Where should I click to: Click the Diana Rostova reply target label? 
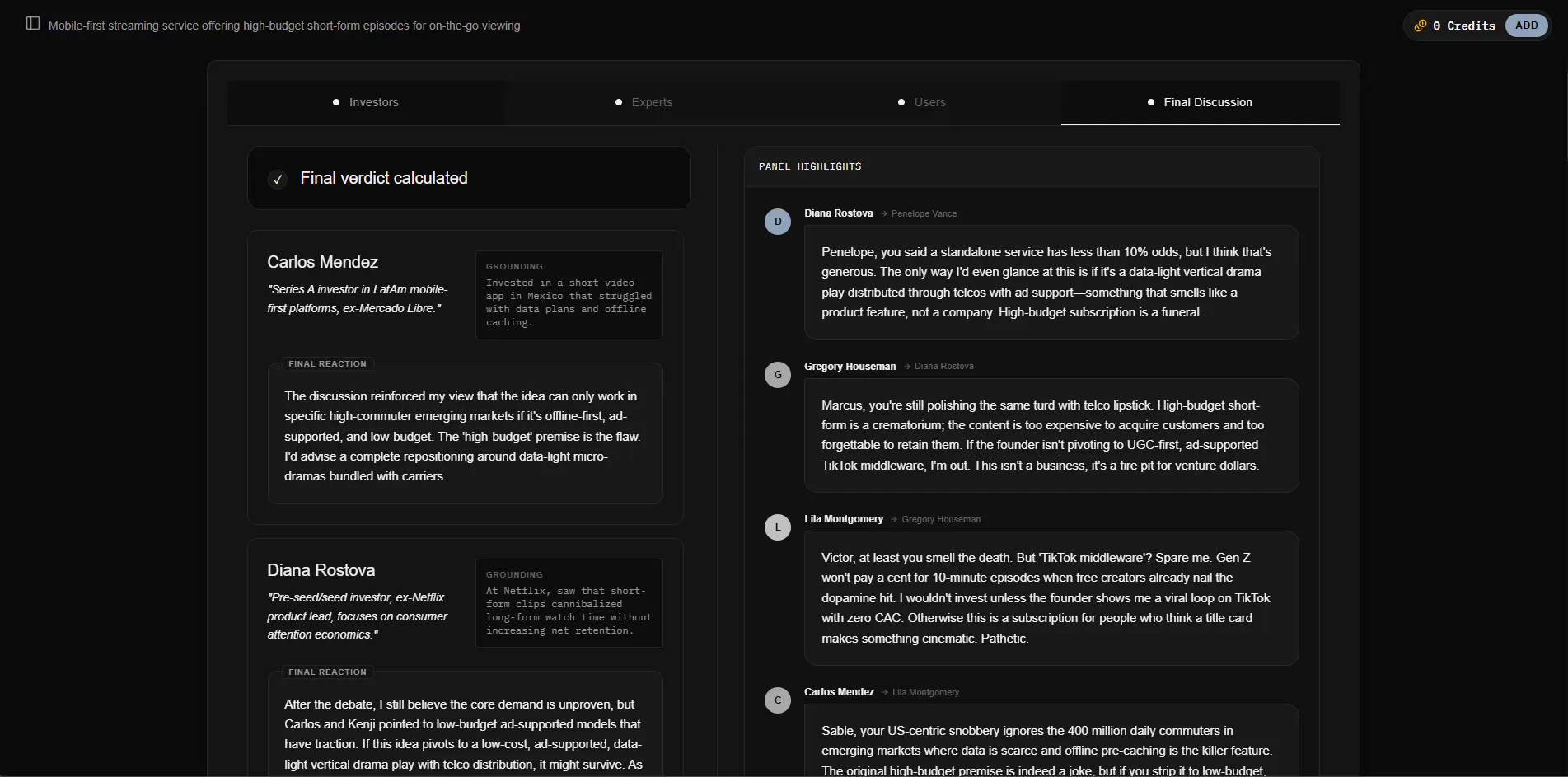click(943, 367)
